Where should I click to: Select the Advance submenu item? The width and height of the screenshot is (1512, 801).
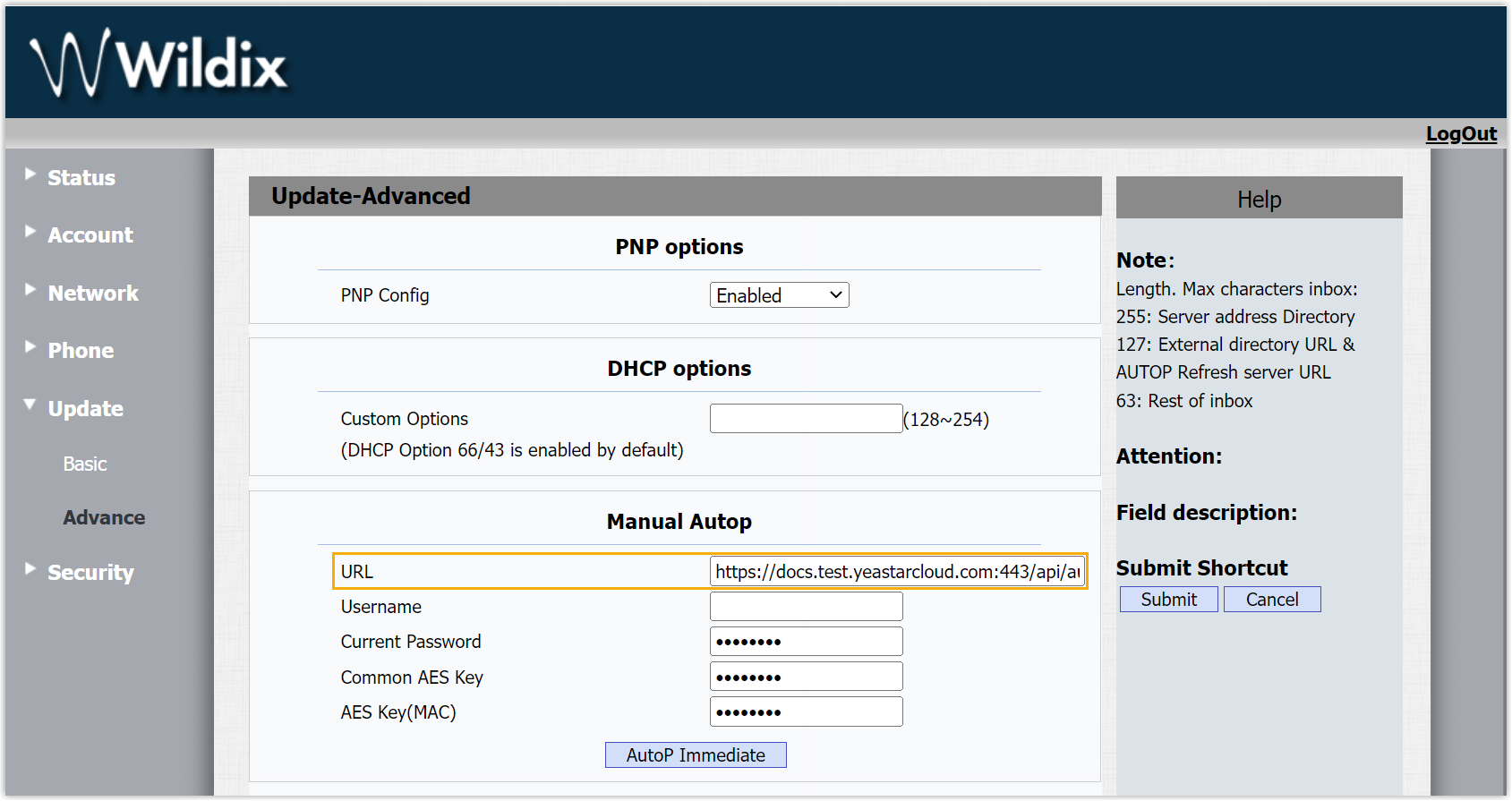point(104,518)
